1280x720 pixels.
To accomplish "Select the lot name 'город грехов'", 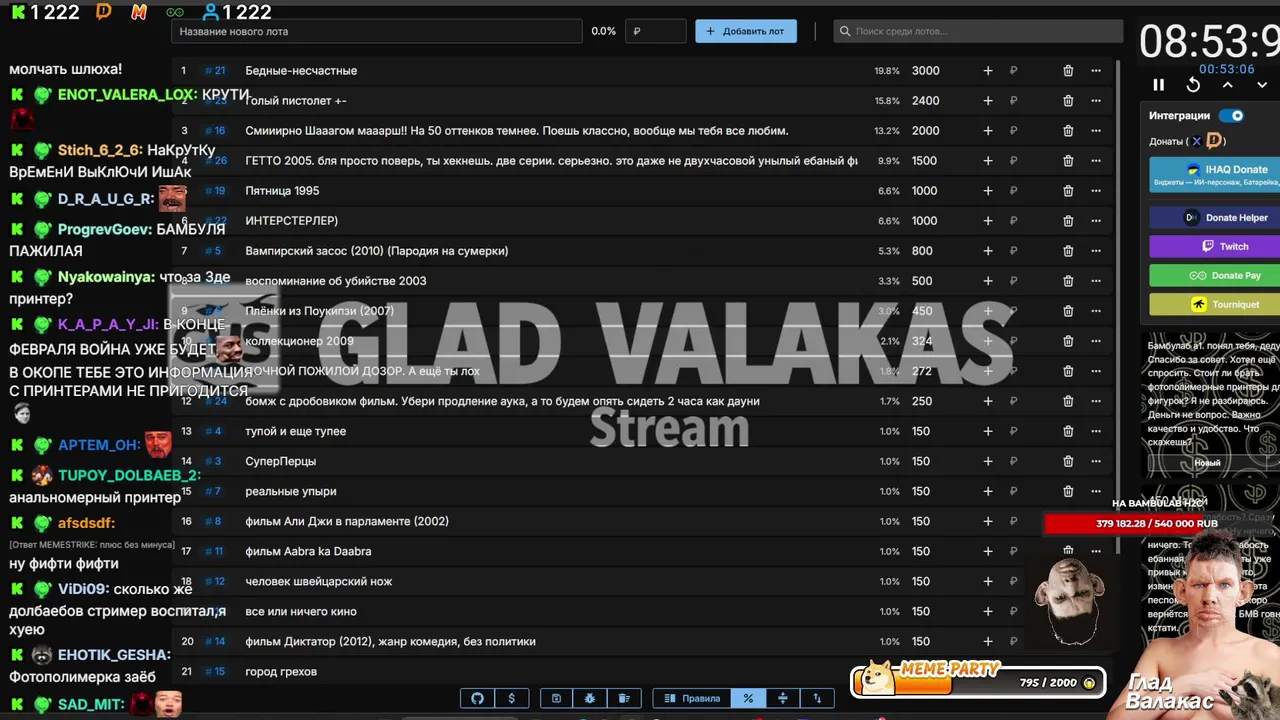I will point(281,671).
